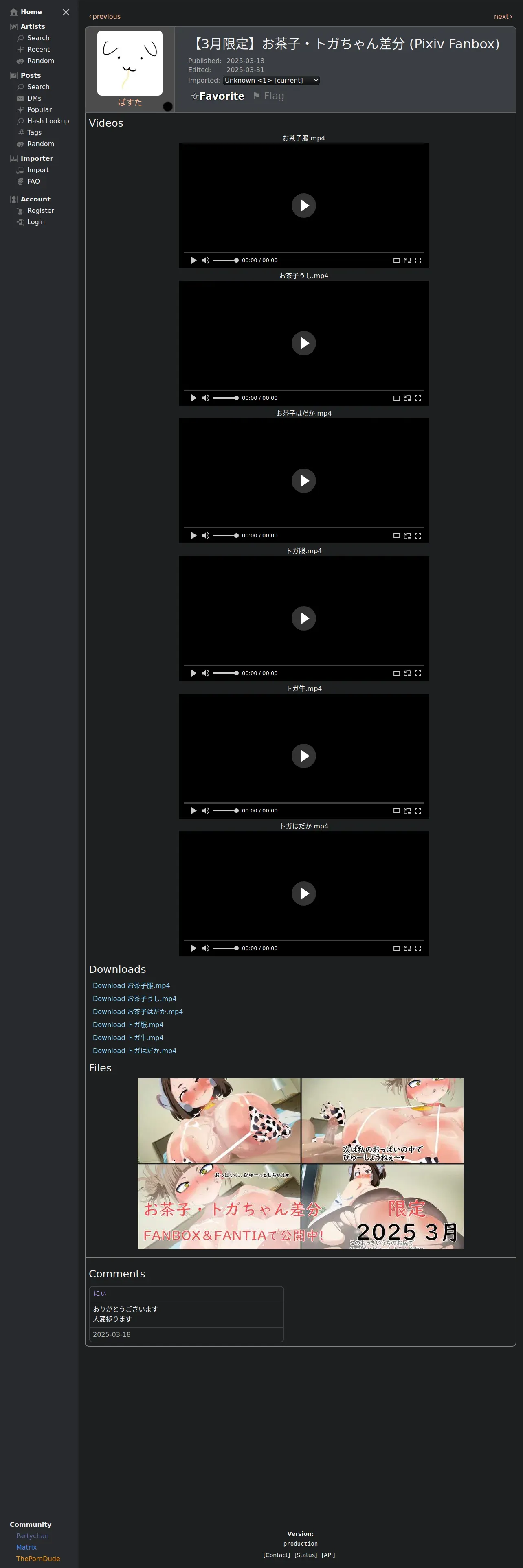Toggle theater mode on トガ服.mp4
523x1568 pixels.
396,673
